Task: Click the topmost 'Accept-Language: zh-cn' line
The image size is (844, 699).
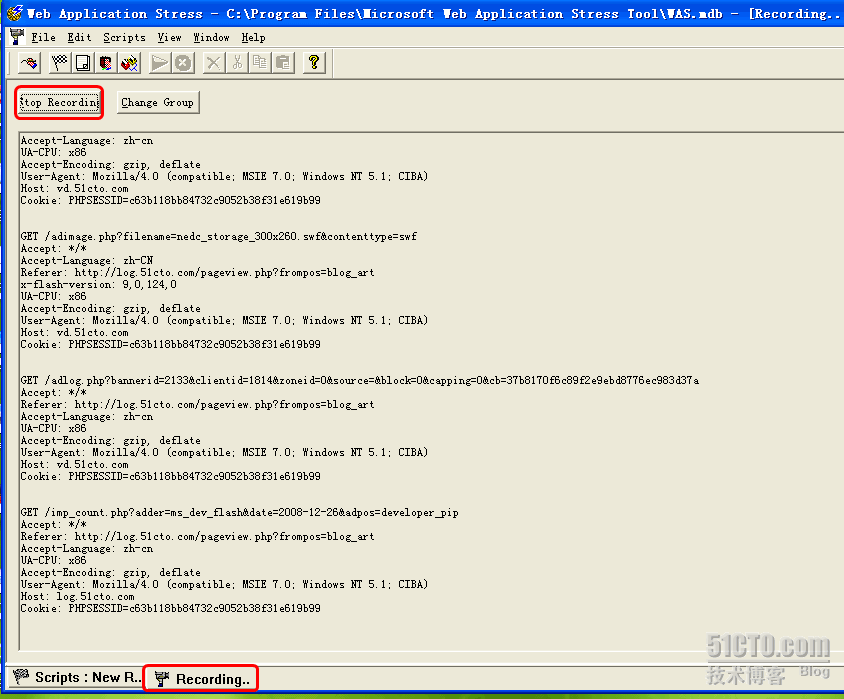Action: 87,140
